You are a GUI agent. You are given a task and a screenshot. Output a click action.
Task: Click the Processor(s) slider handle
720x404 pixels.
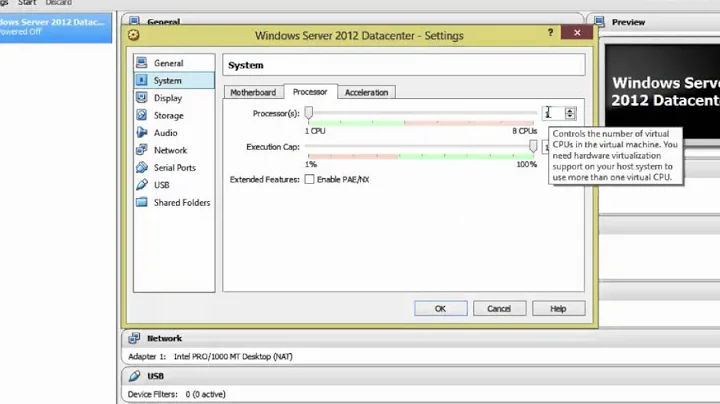click(x=309, y=112)
